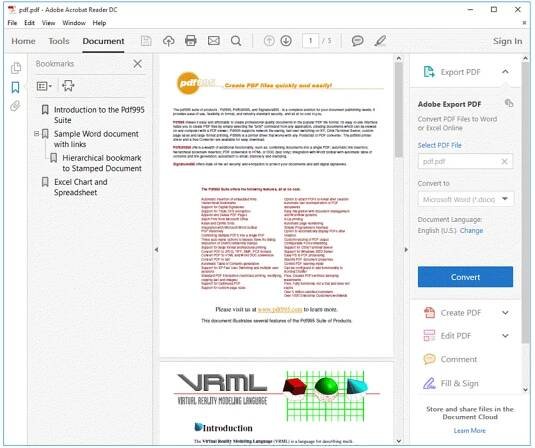Open Sample Word document with links bookmark
535x448 pixels.
96,139
